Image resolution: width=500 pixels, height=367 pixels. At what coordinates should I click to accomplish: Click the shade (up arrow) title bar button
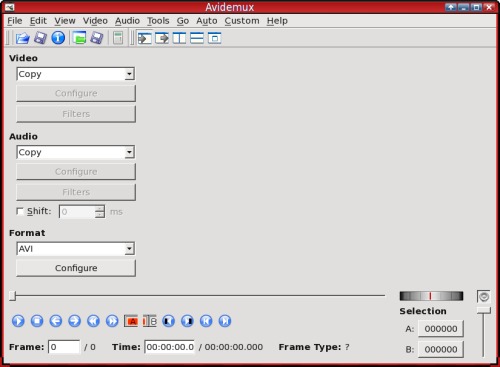(x=451, y=7)
